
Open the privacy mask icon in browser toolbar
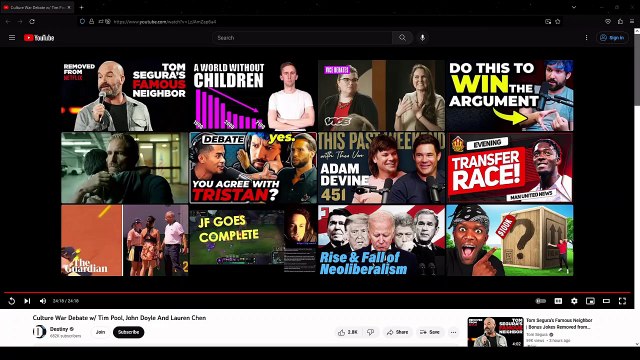[x=608, y=22]
